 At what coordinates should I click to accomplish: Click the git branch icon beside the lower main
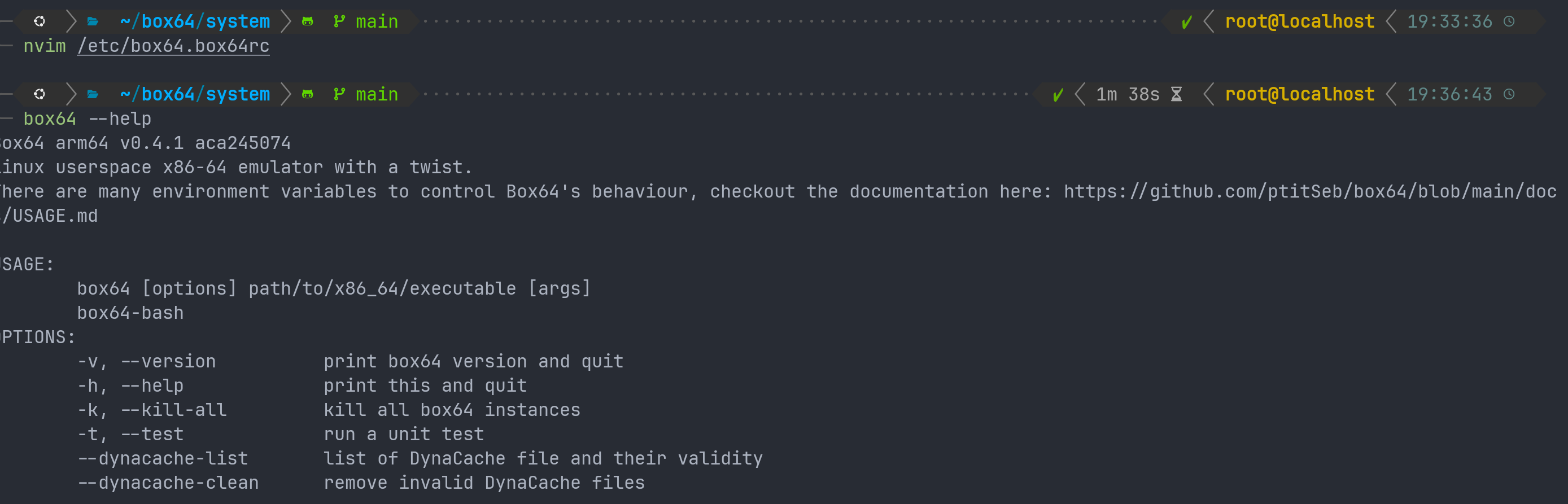point(339,94)
